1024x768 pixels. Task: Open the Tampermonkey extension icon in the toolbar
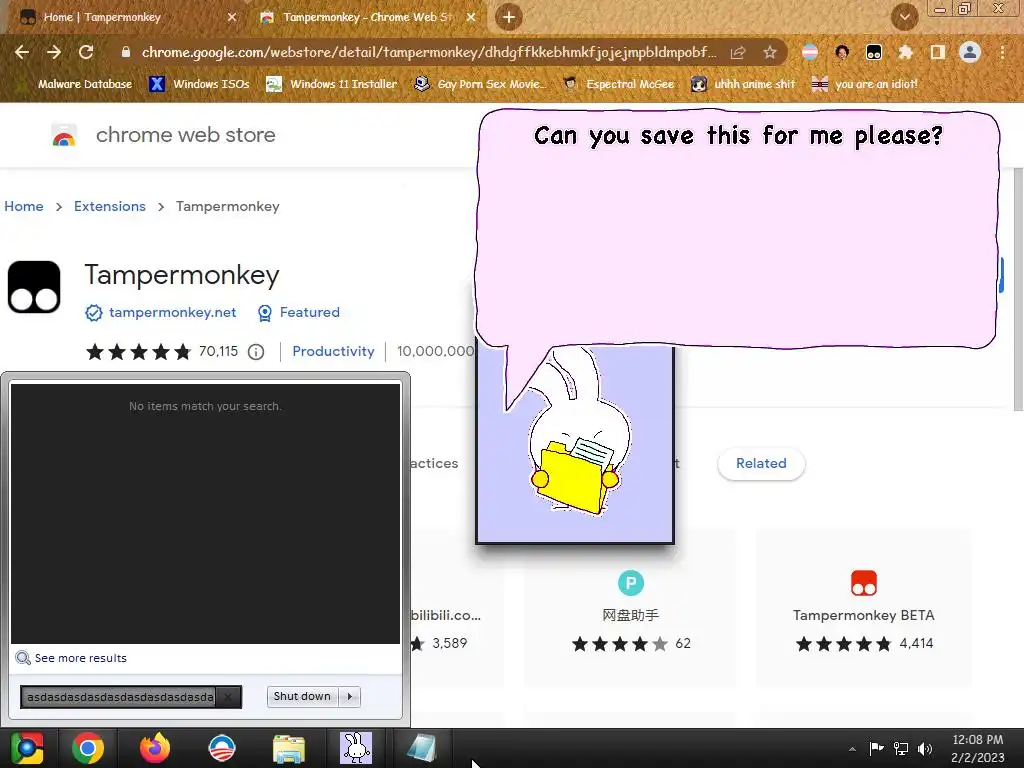click(x=874, y=52)
